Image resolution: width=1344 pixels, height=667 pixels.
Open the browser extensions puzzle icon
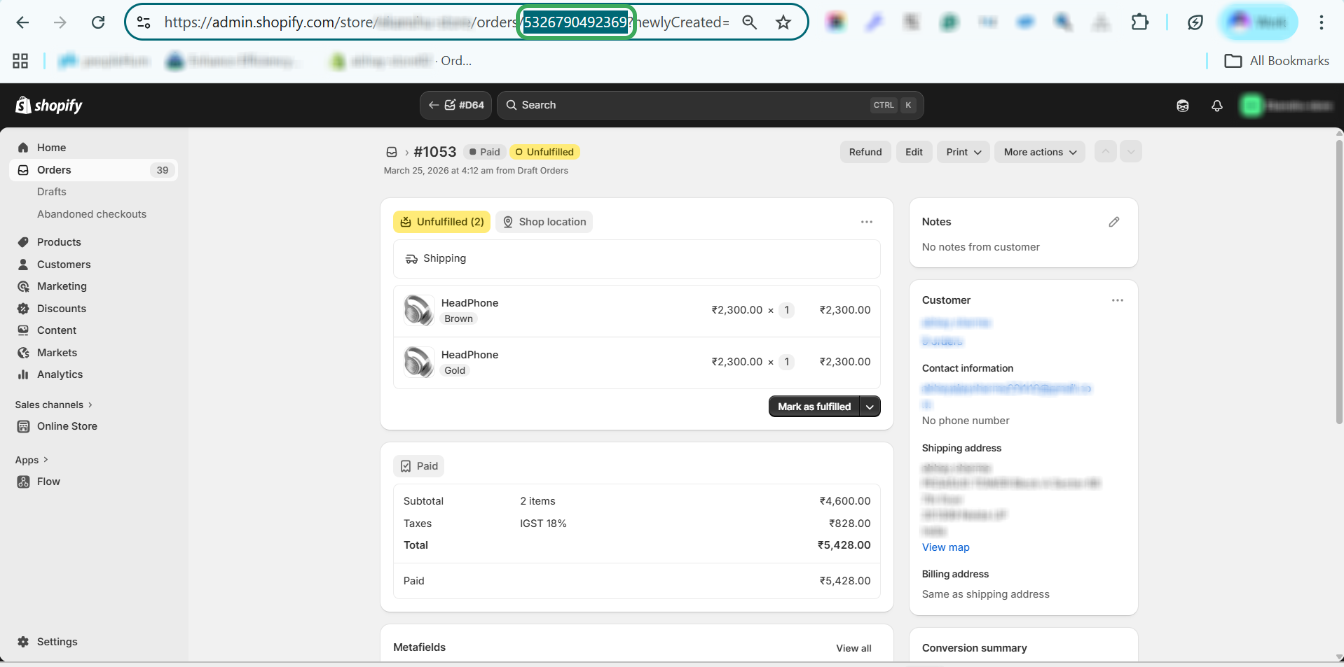pos(1139,22)
